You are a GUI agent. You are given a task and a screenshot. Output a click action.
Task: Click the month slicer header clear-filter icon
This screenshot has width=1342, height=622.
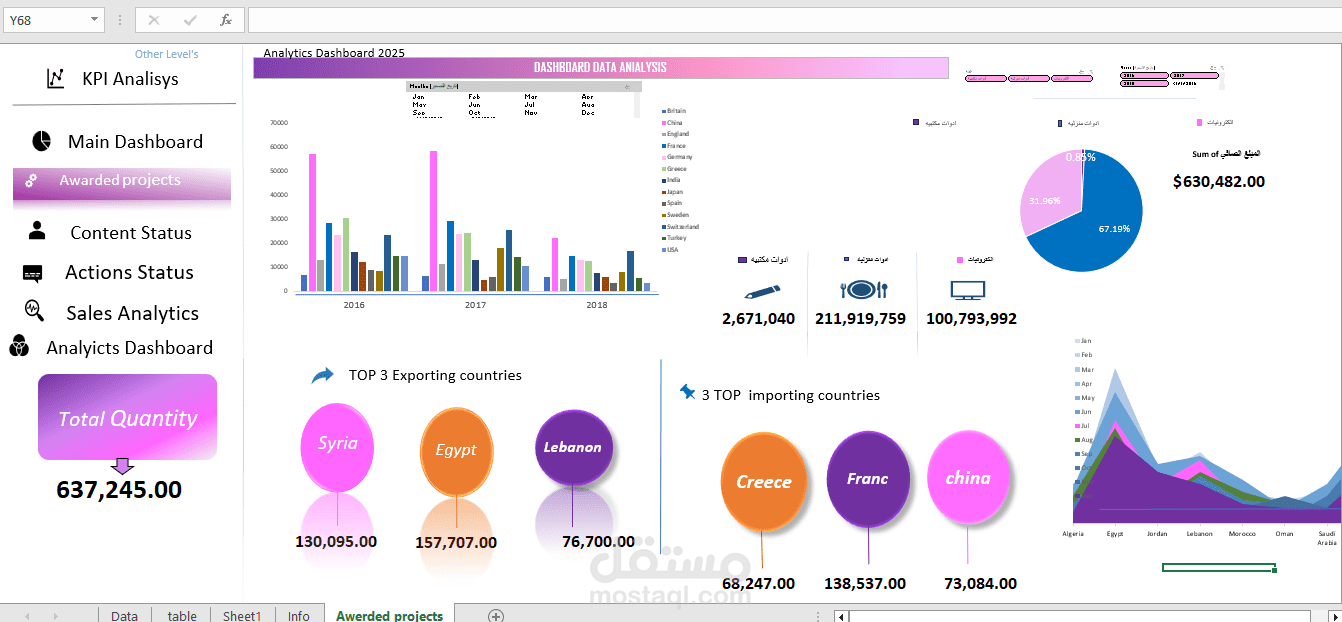pos(628,87)
